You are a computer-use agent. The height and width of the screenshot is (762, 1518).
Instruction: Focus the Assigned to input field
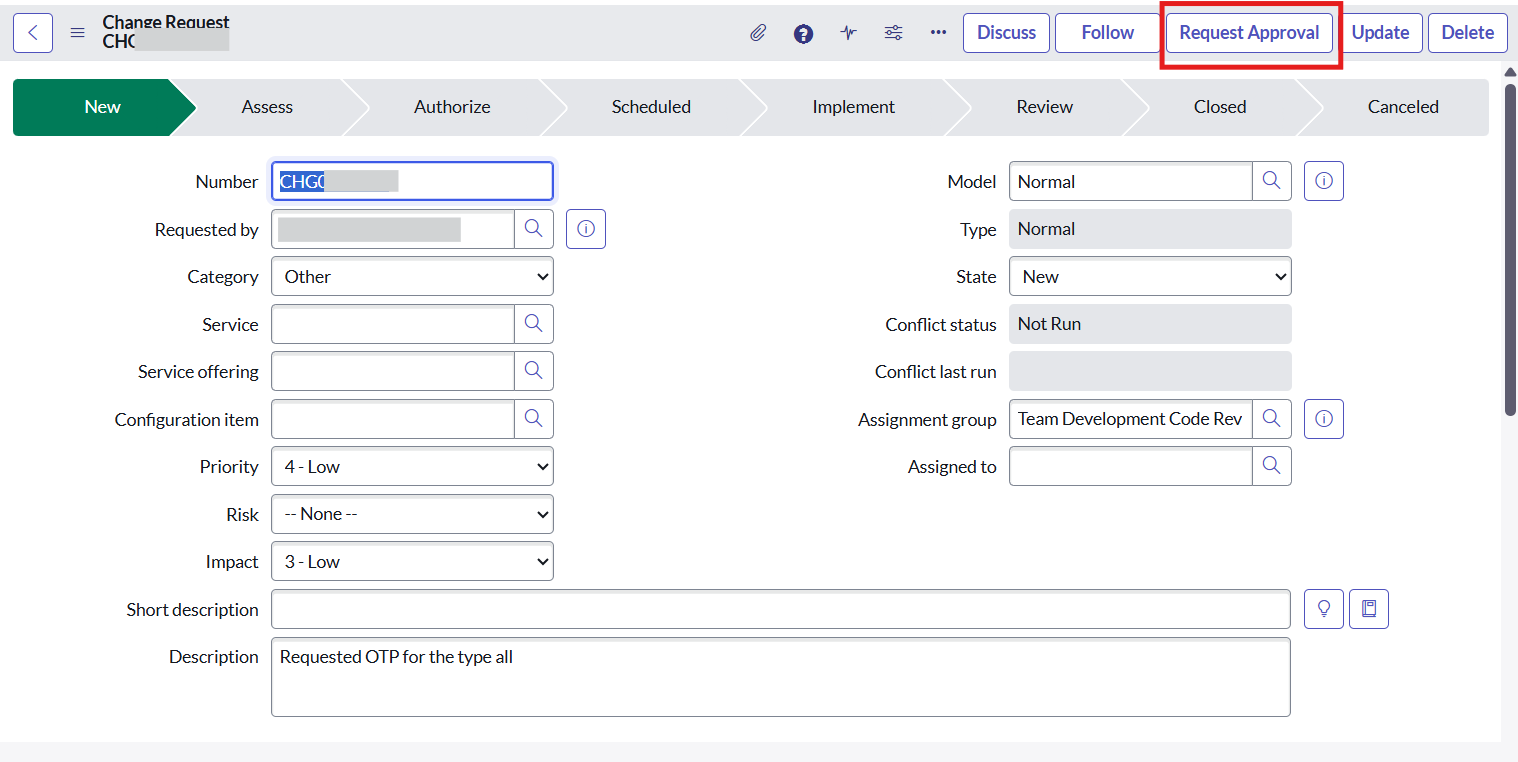(1131, 466)
